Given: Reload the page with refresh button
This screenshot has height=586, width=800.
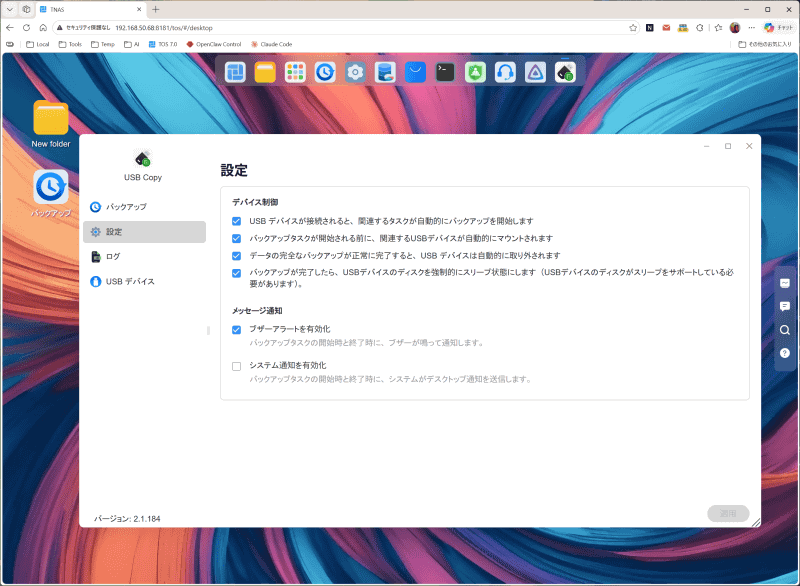Looking at the screenshot, I should click(x=27, y=28).
